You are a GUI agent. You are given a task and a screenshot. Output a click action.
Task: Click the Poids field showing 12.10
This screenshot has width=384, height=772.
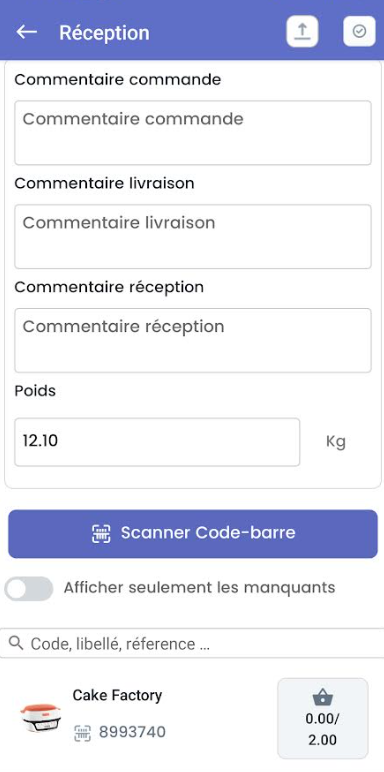point(157,442)
